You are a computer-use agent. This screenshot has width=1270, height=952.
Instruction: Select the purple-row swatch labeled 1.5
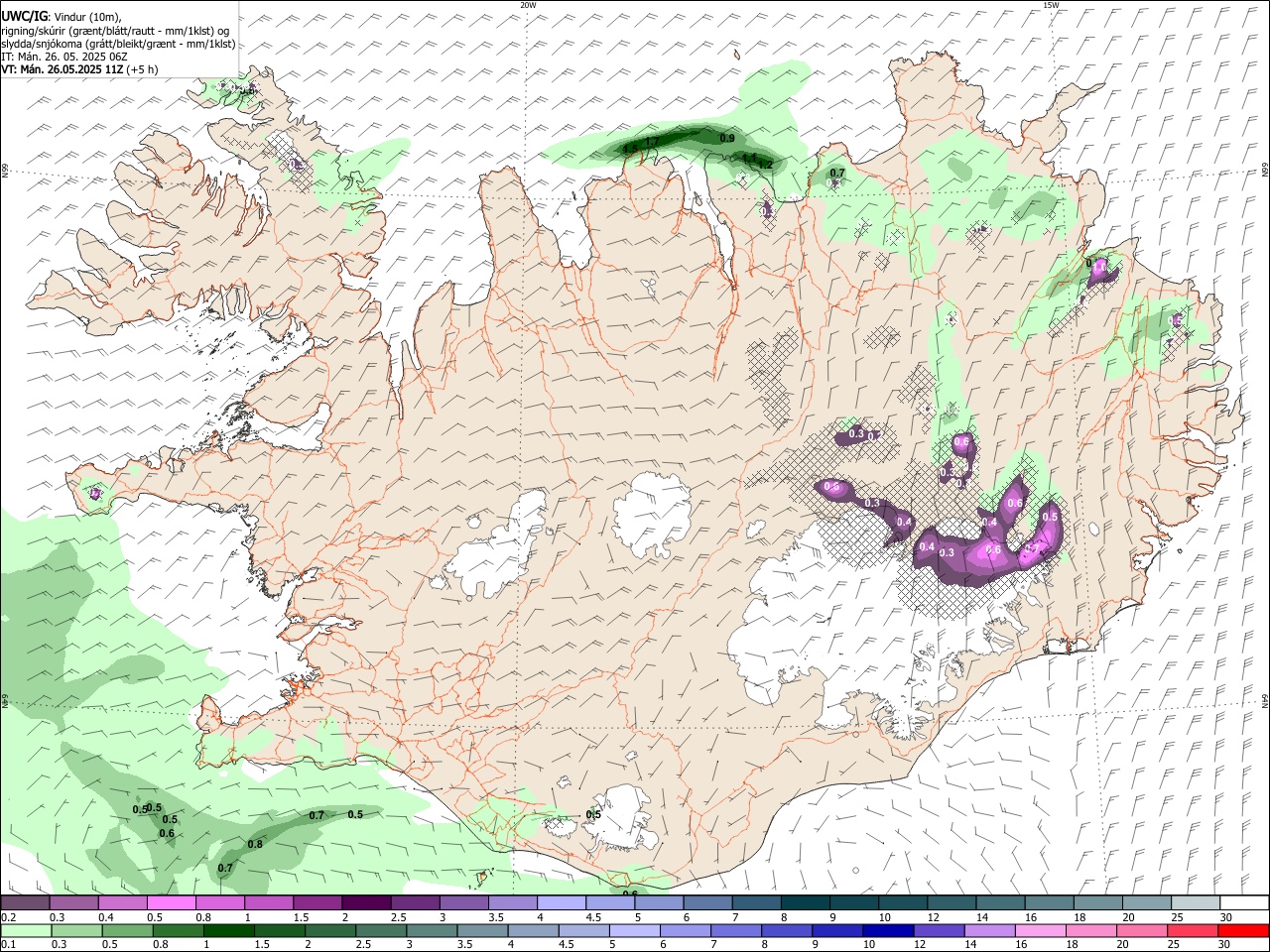click(317, 903)
